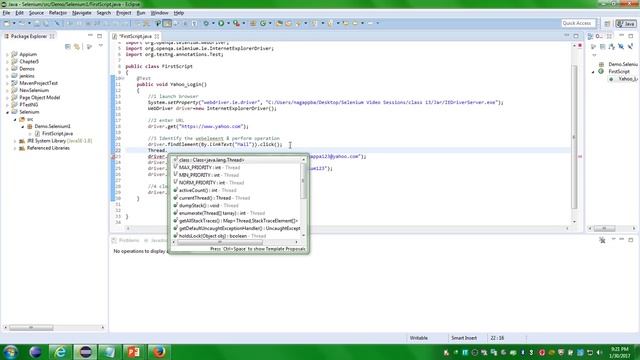Open the Debug button dropdown arrow

(213, 24)
